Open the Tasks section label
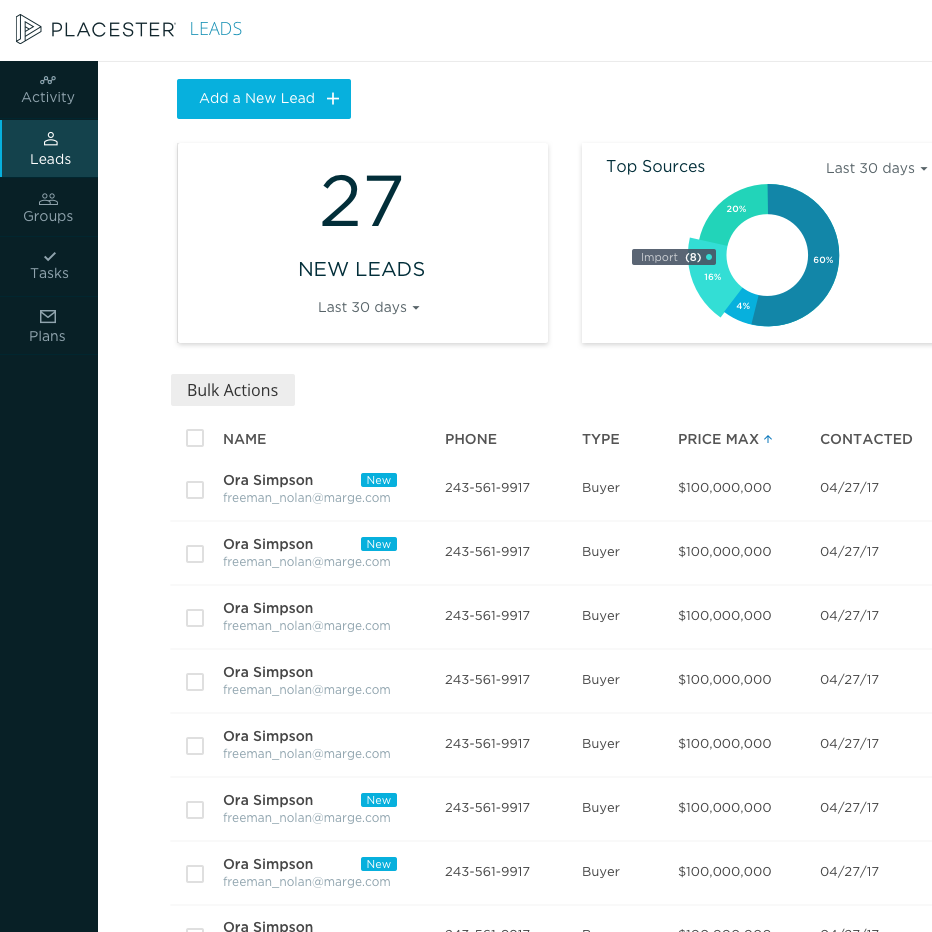The image size is (932, 932). point(49,273)
